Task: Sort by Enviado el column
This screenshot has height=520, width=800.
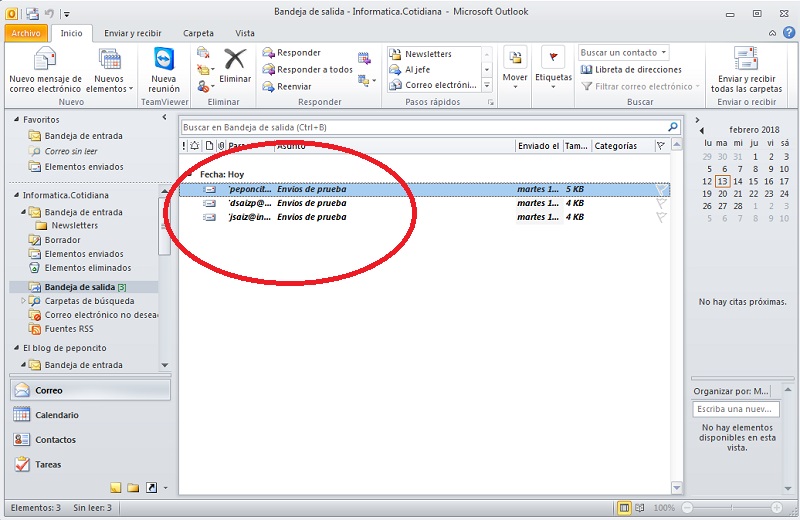Action: (538, 146)
